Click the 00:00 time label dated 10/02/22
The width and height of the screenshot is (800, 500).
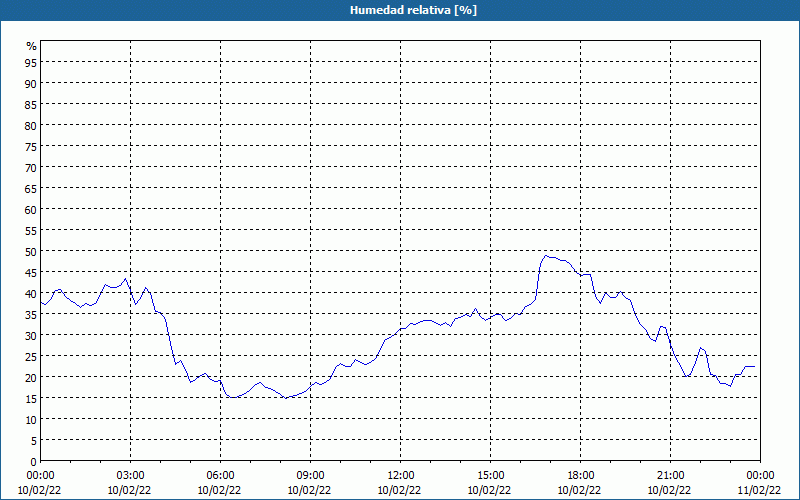(x=40, y=476)
